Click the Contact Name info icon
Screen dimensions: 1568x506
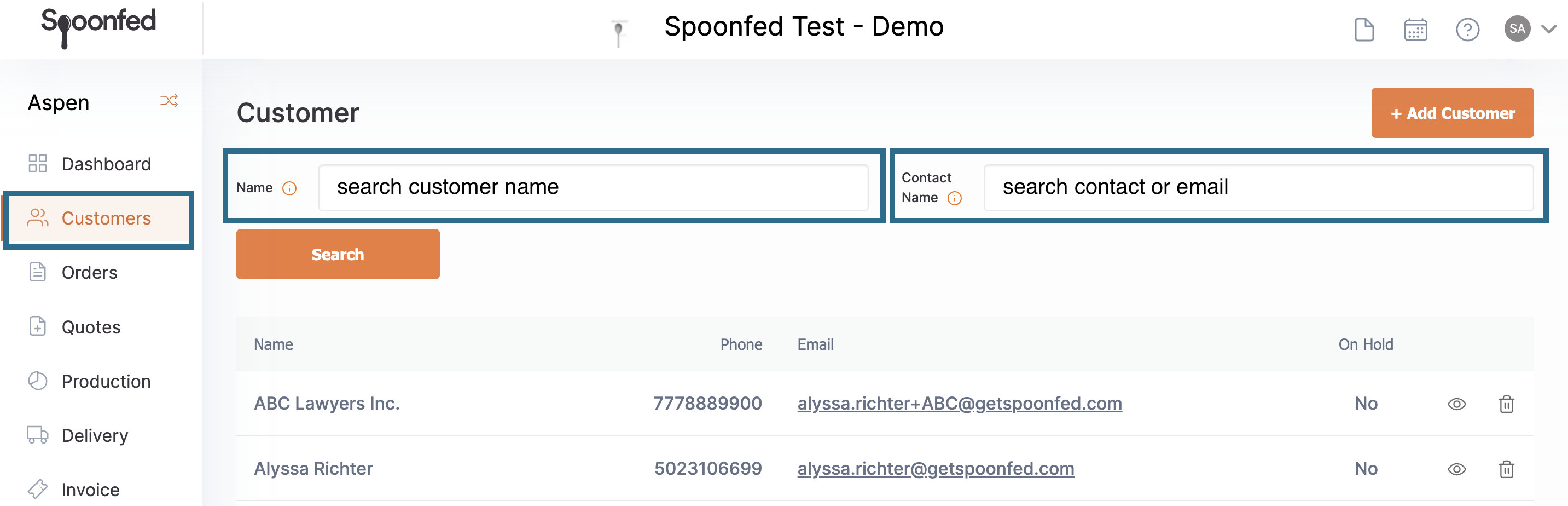click(x=955, y=198)
